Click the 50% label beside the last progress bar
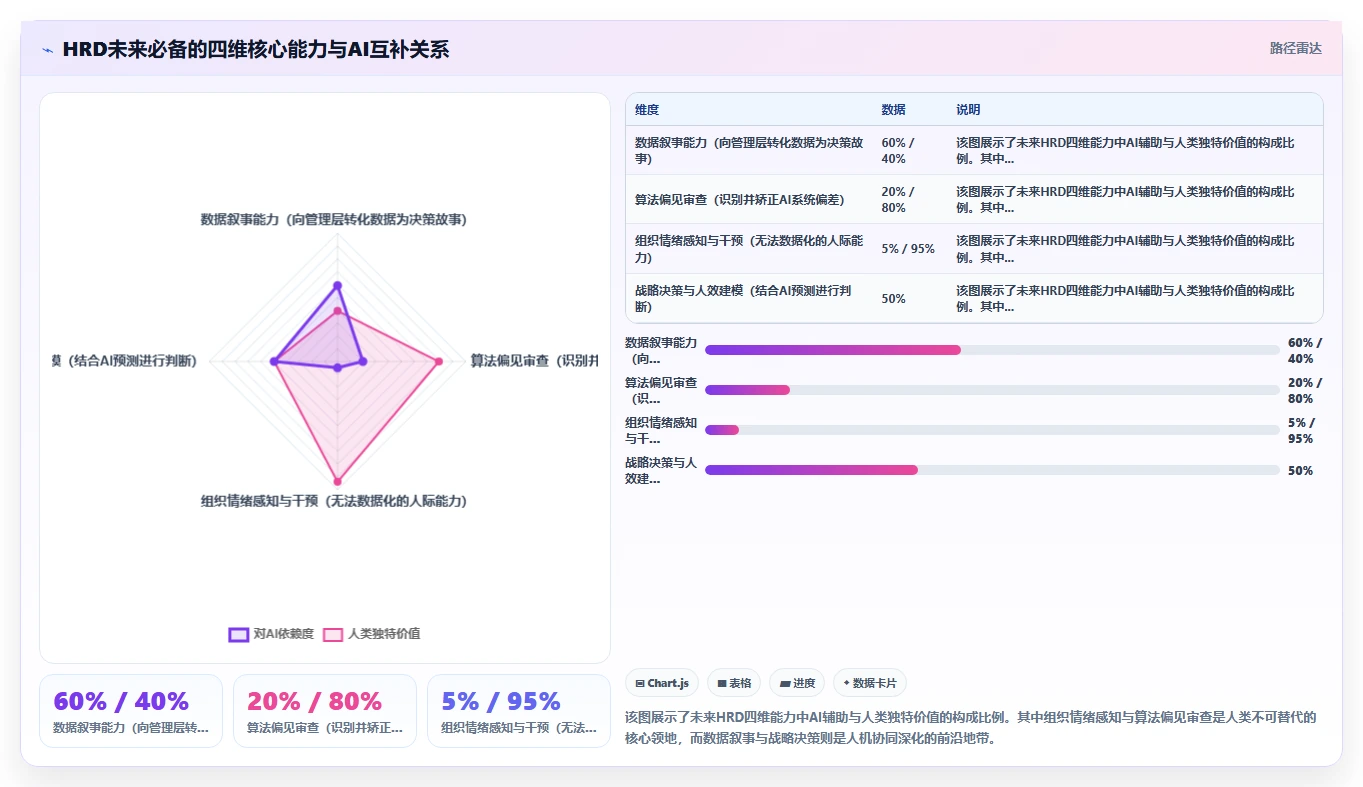This screenshot has width=1363, height=787. point(1300,470)
